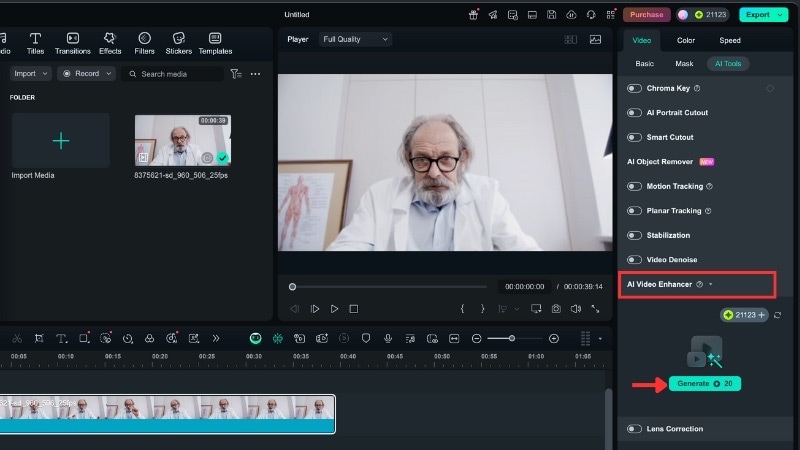The height and width of the screenshot is (450, 800).
Task: Click the marker shield icon in timeline toolbar
Action: coord(366,338)
